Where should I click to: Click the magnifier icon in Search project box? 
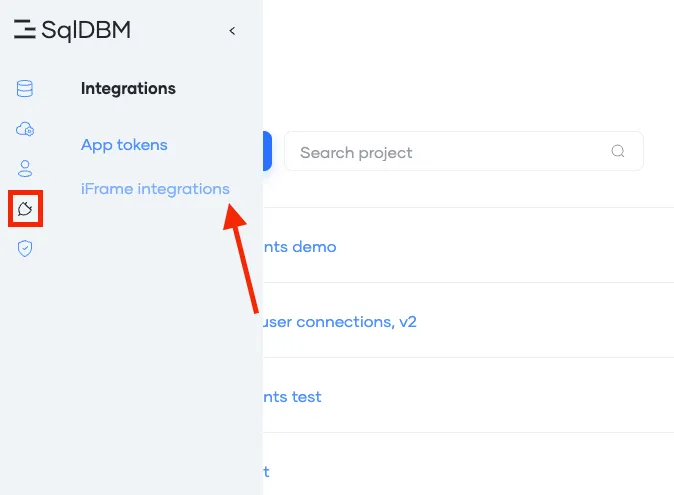coord(618,152)
